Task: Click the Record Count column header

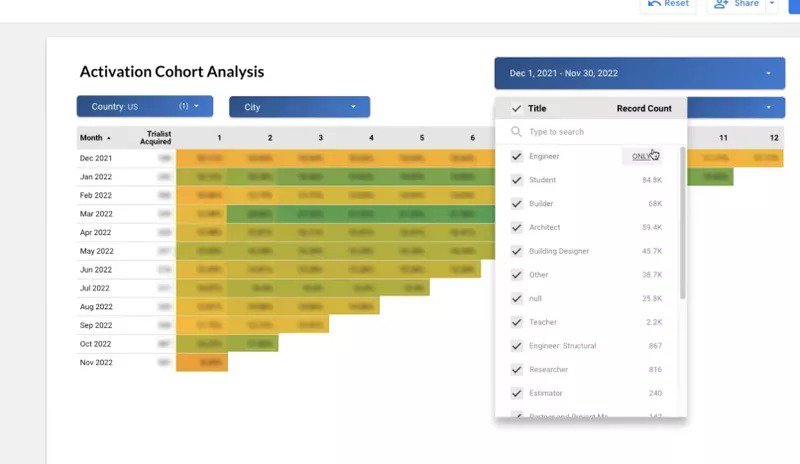Action: (x=644, y=108)
